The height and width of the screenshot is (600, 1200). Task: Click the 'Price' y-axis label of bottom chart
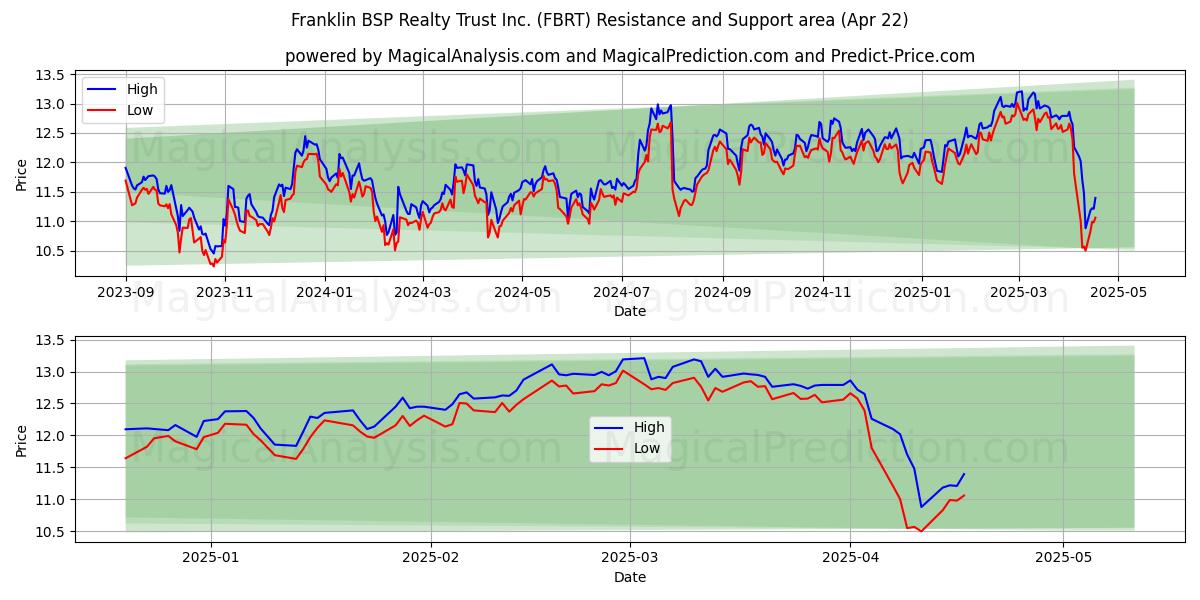(22, 439)
